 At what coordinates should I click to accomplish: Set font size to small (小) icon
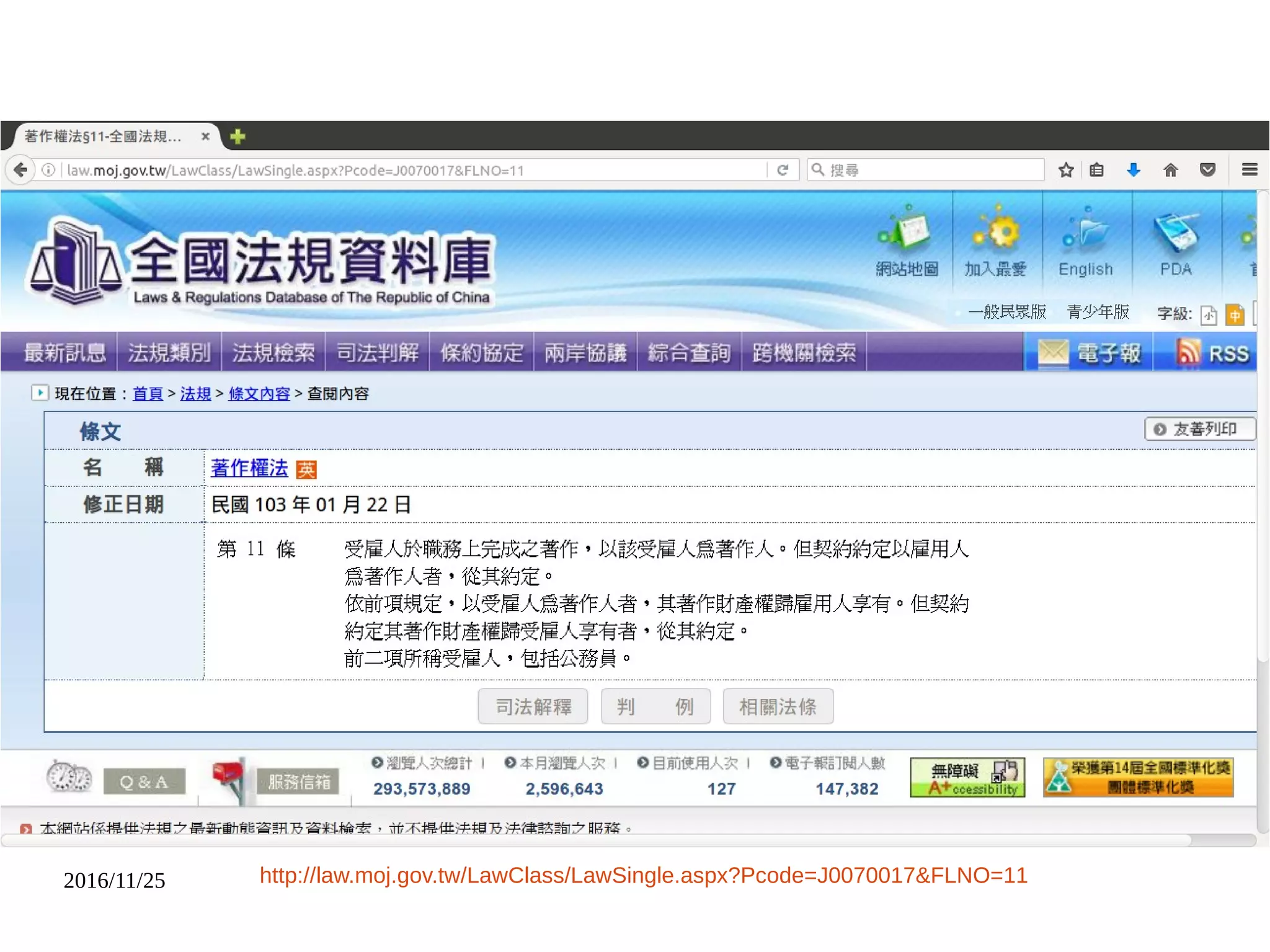click(x=1209, y=314)
